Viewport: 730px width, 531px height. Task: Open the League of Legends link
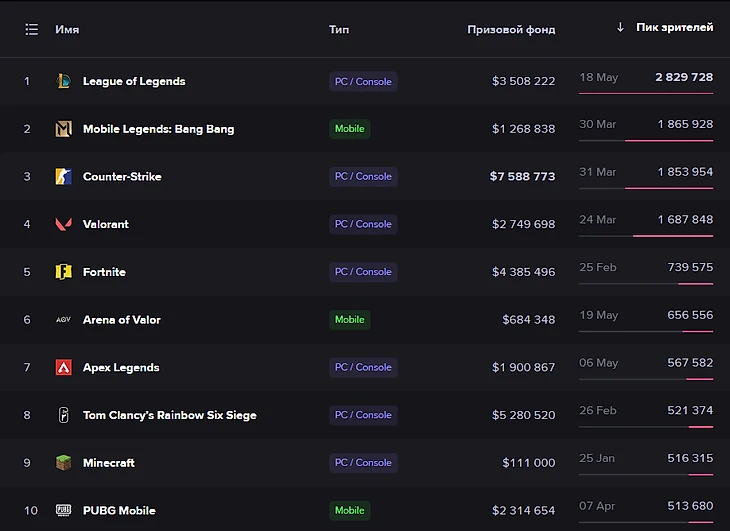pyautogui.click(x=134, y=81)
